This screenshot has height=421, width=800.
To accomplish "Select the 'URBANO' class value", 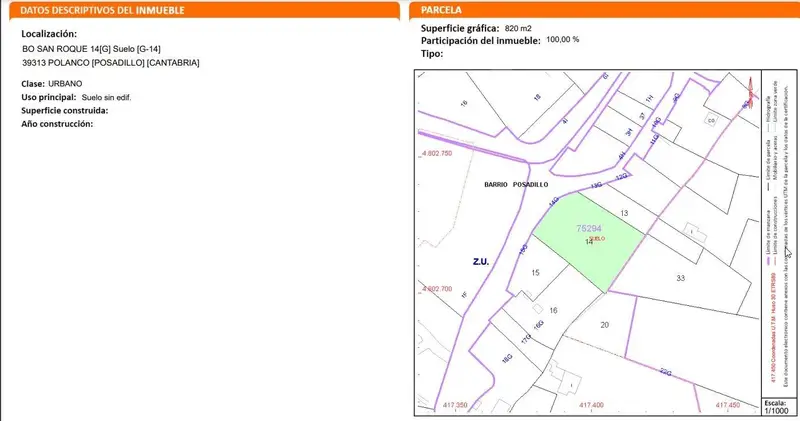I will coord(65,84).
